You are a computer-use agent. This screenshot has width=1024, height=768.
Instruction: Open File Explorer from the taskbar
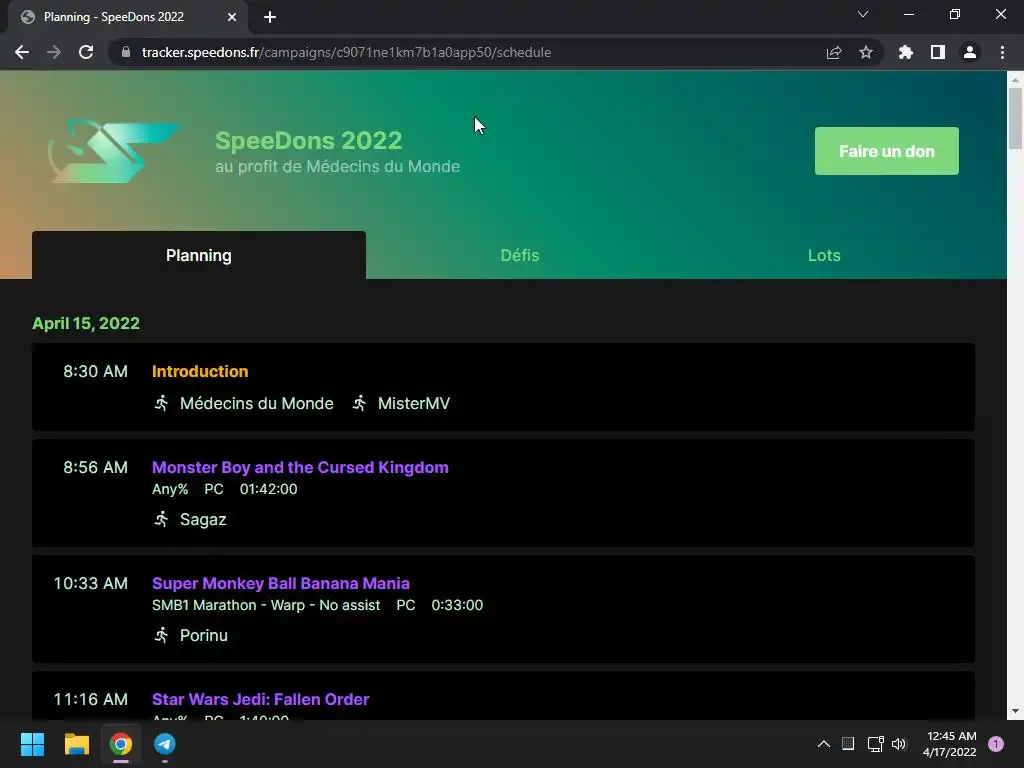click(x=76, y=744)
